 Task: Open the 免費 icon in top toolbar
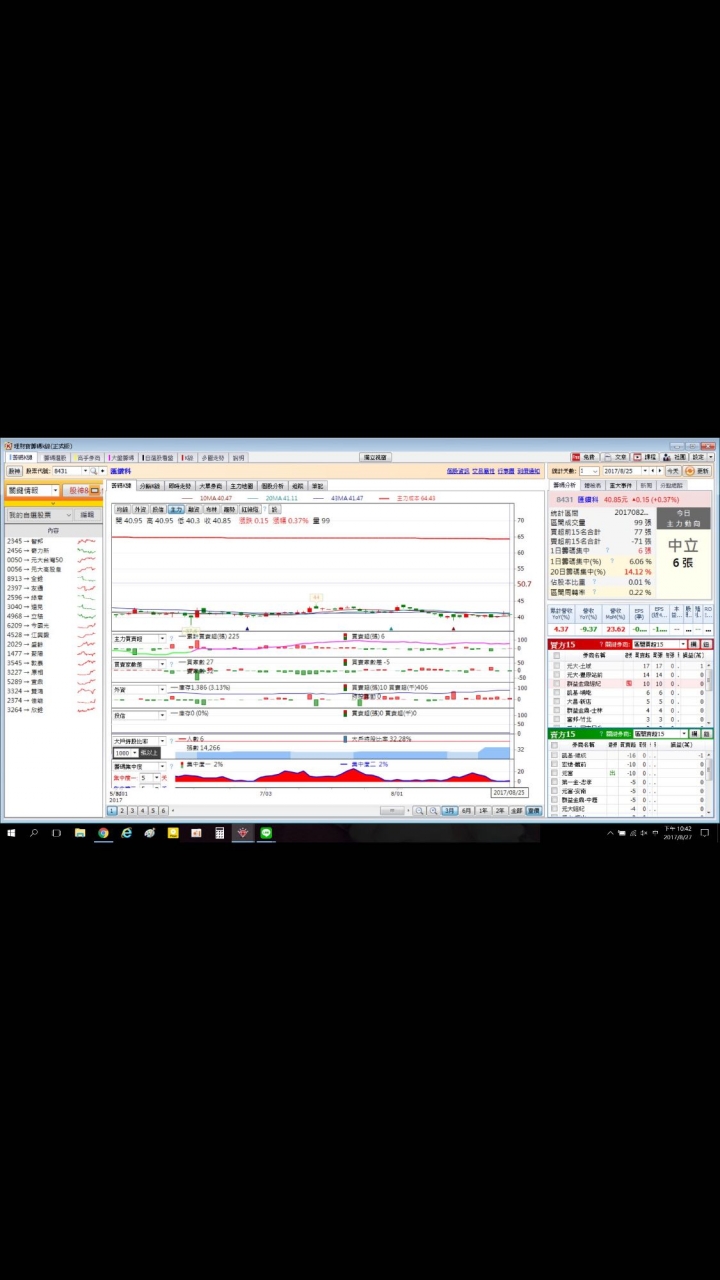point(585,457)
